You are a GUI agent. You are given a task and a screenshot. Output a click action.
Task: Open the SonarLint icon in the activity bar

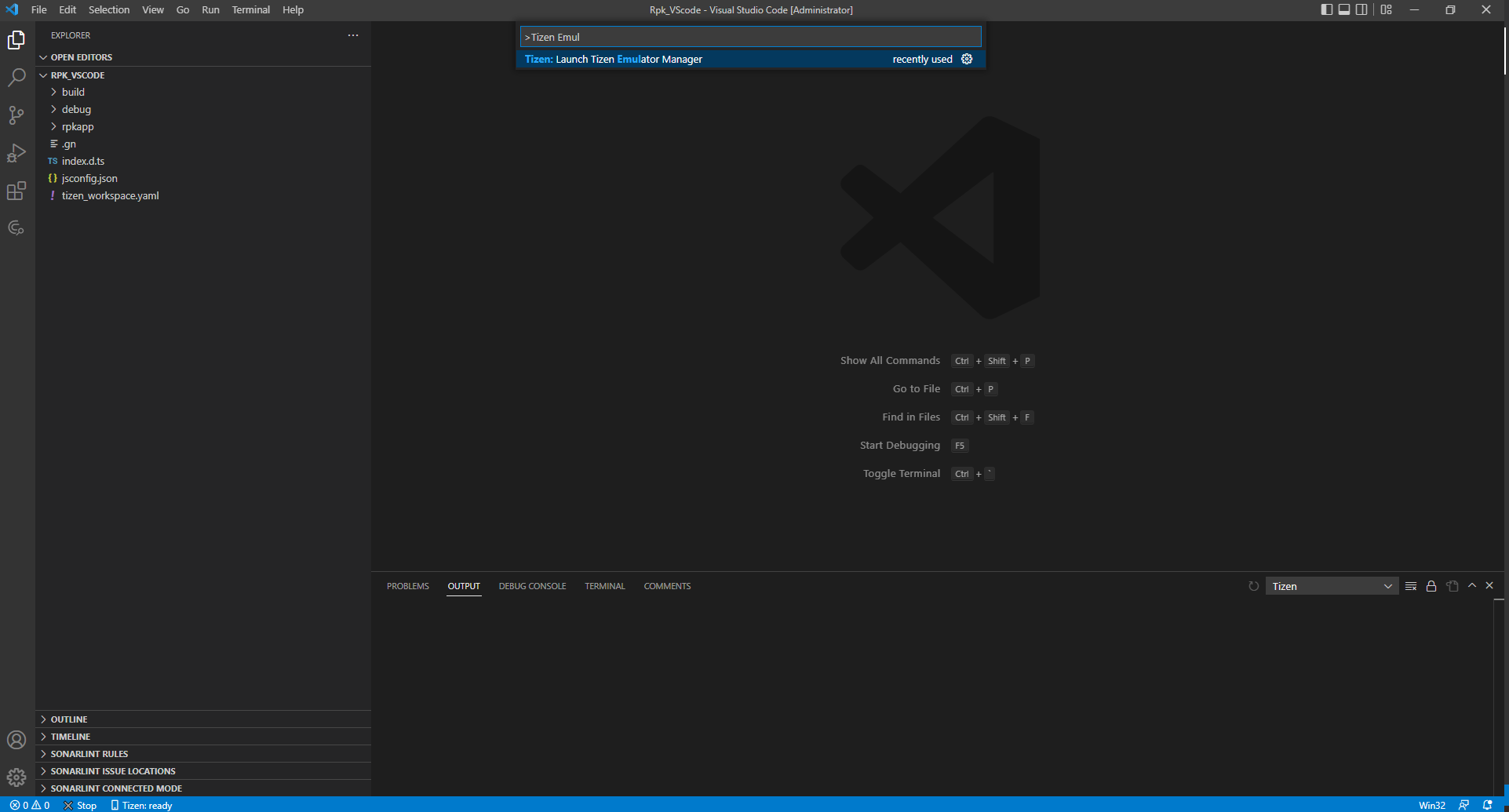pyautogui.click(x=16, y=228)
